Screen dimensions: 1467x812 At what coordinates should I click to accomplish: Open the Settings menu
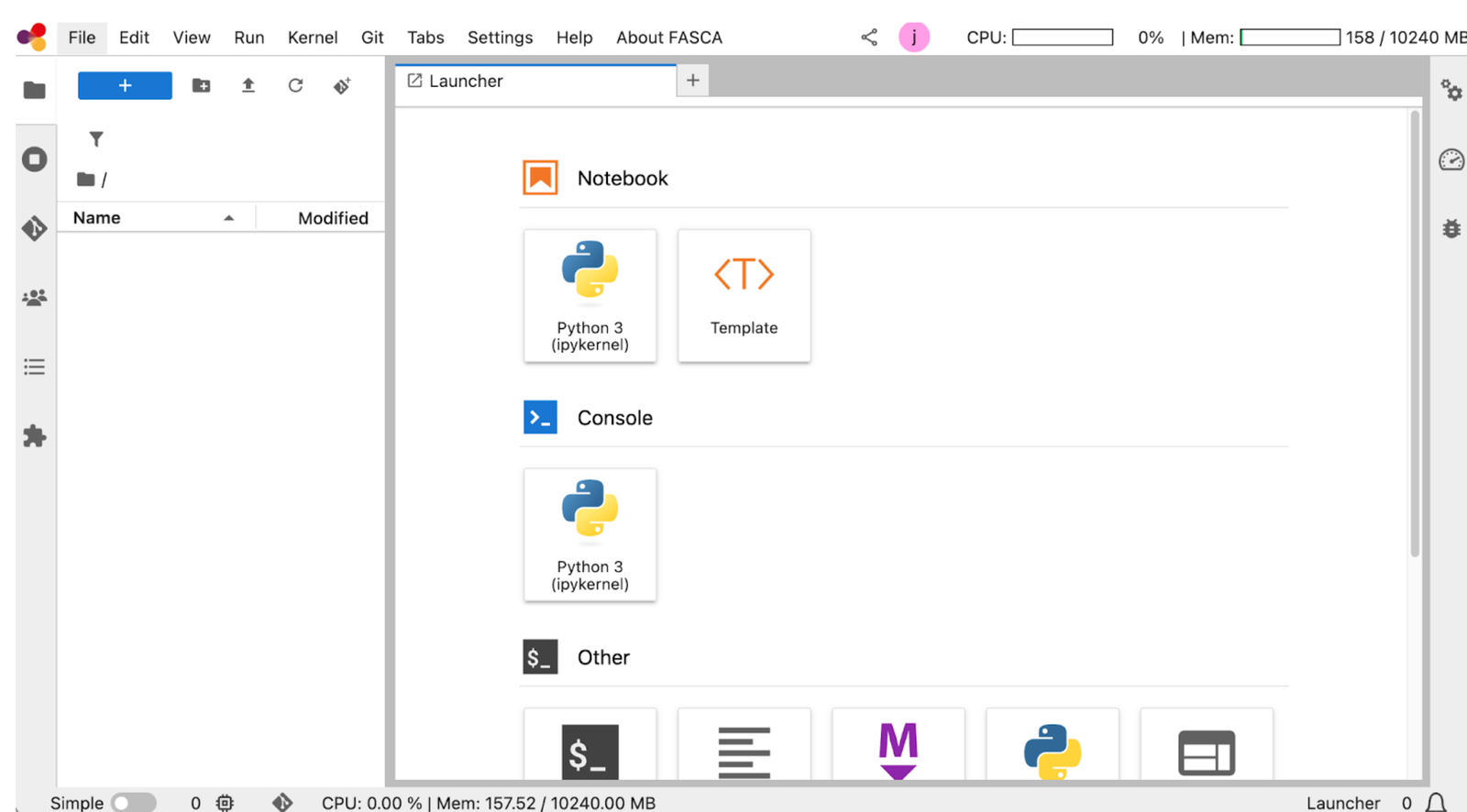click(500, 38)
